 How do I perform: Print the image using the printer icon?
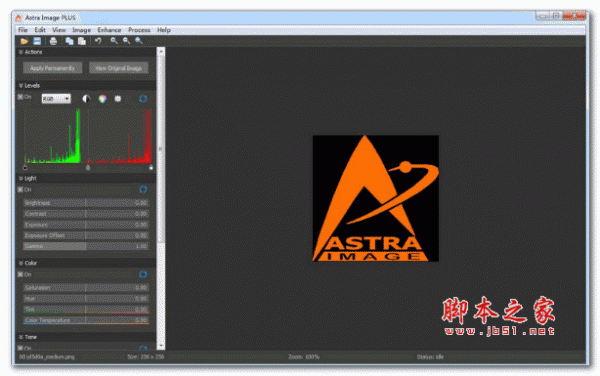pos(53,41)
